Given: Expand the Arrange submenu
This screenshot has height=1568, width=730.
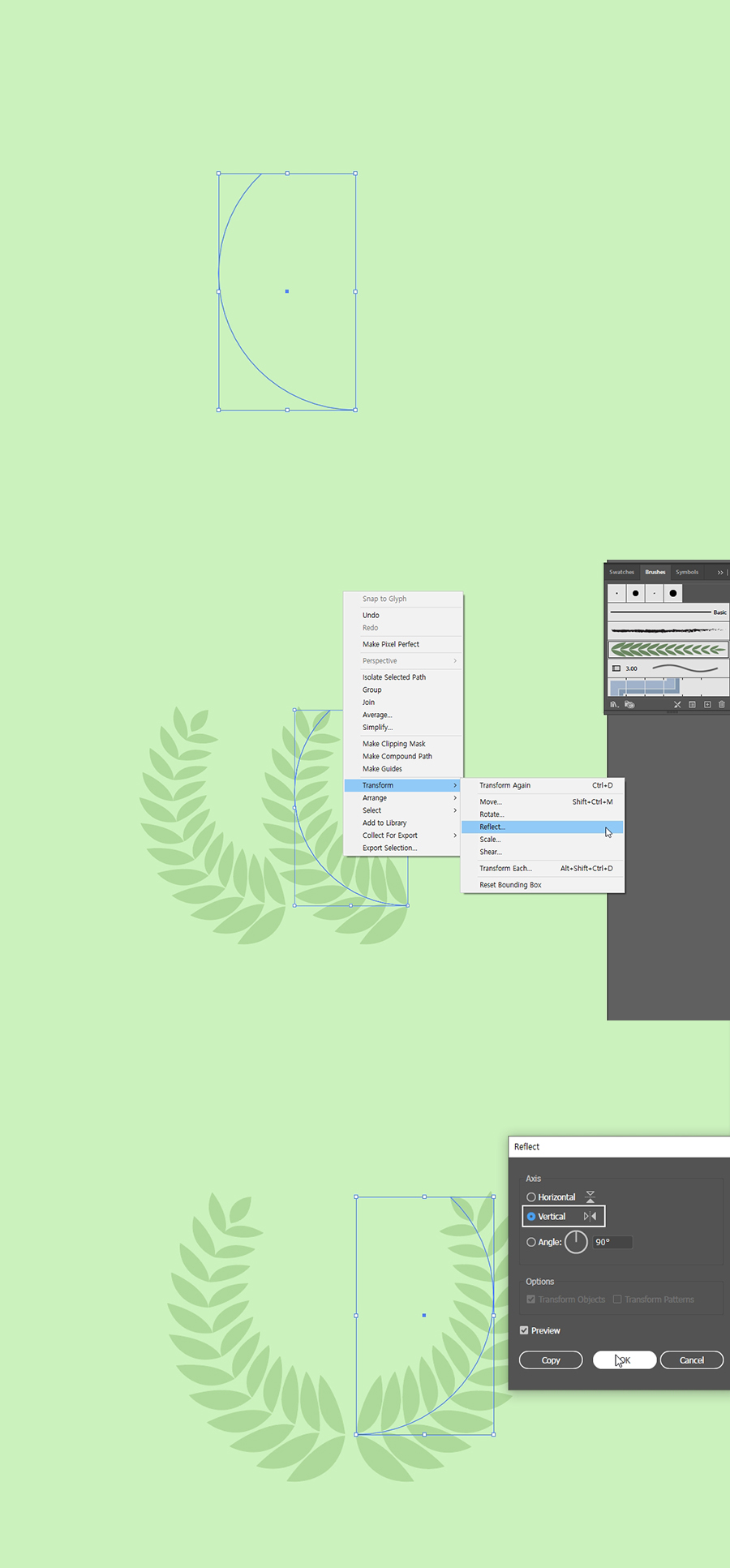Looking at the screenshot, I should pos(402,798).
